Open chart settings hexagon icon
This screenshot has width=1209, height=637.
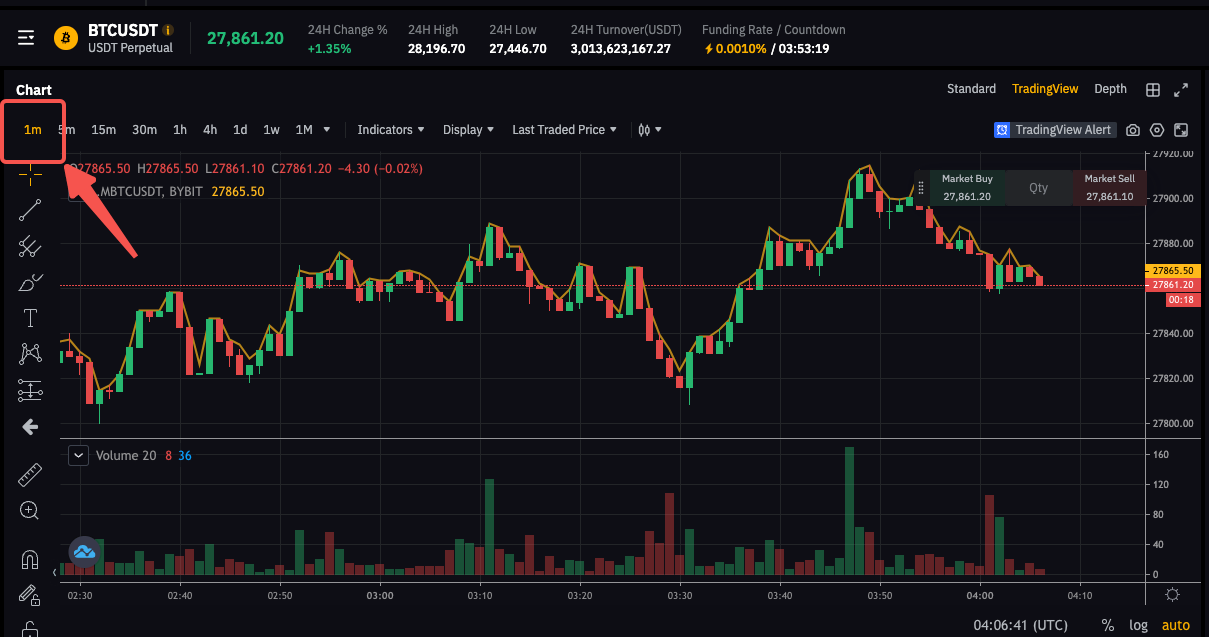pyautogui.click(x=1157, y=130)
